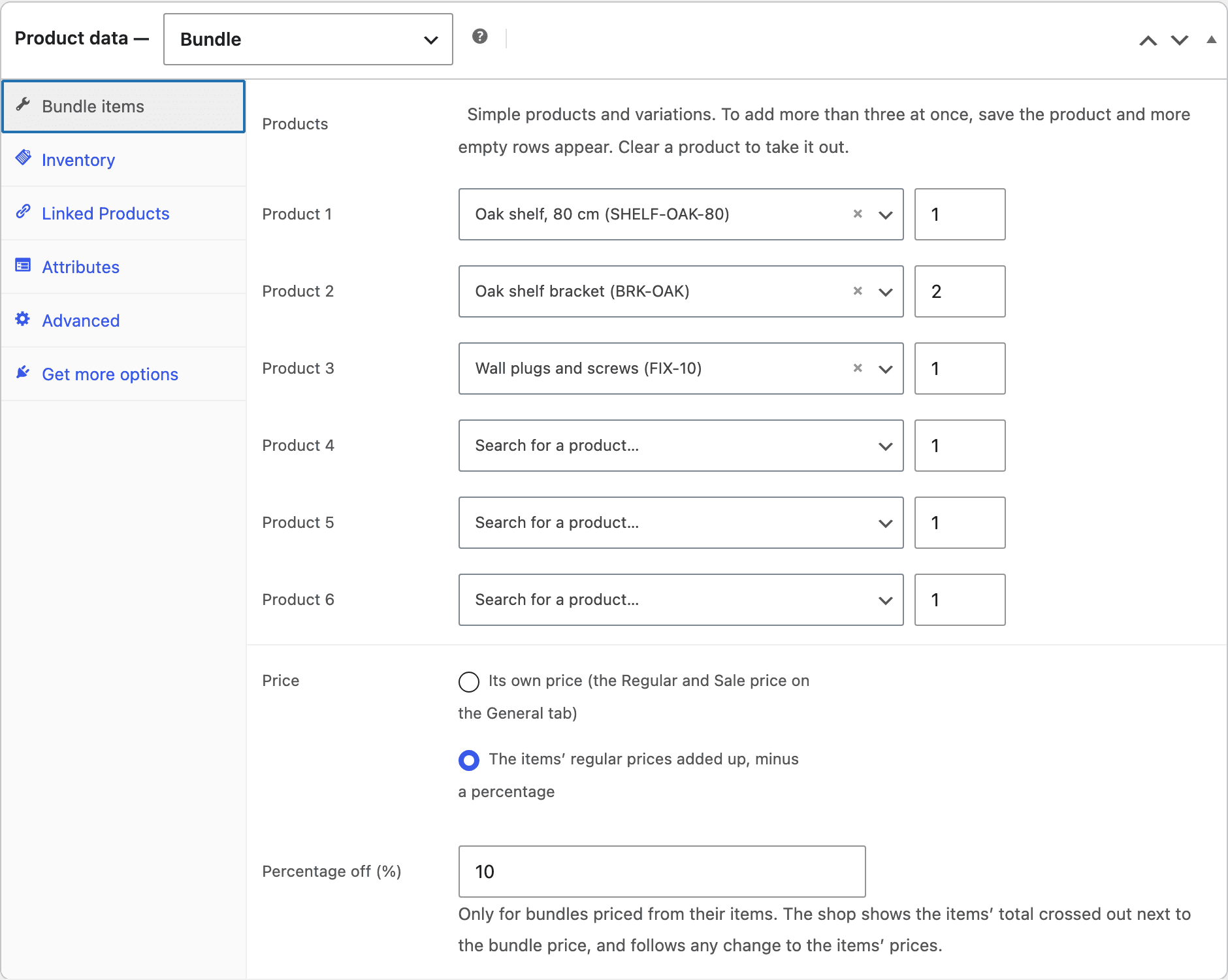Click the Product 5 quantity field
Screen dimensions: 1228x980
coord(960,523)
